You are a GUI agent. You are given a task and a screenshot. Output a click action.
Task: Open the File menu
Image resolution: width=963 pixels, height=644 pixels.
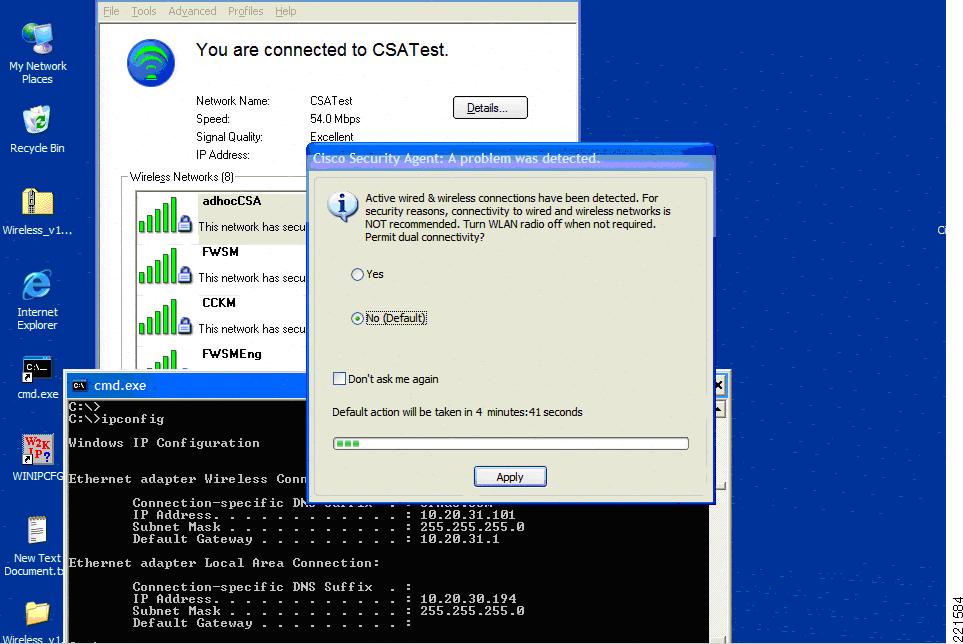[111, 11]
